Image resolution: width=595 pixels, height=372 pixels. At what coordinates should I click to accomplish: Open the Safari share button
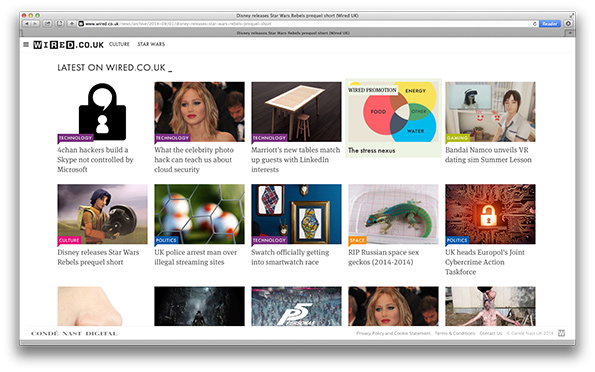tap(47, 24)
